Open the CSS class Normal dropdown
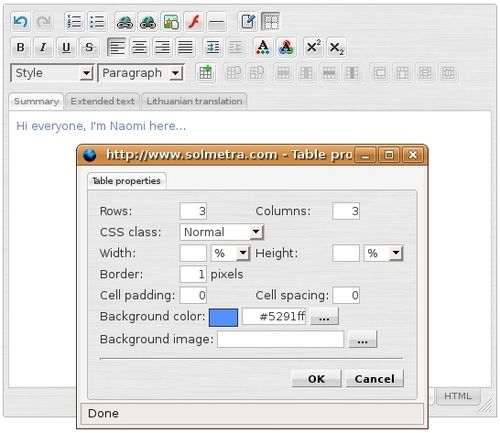 222,232
